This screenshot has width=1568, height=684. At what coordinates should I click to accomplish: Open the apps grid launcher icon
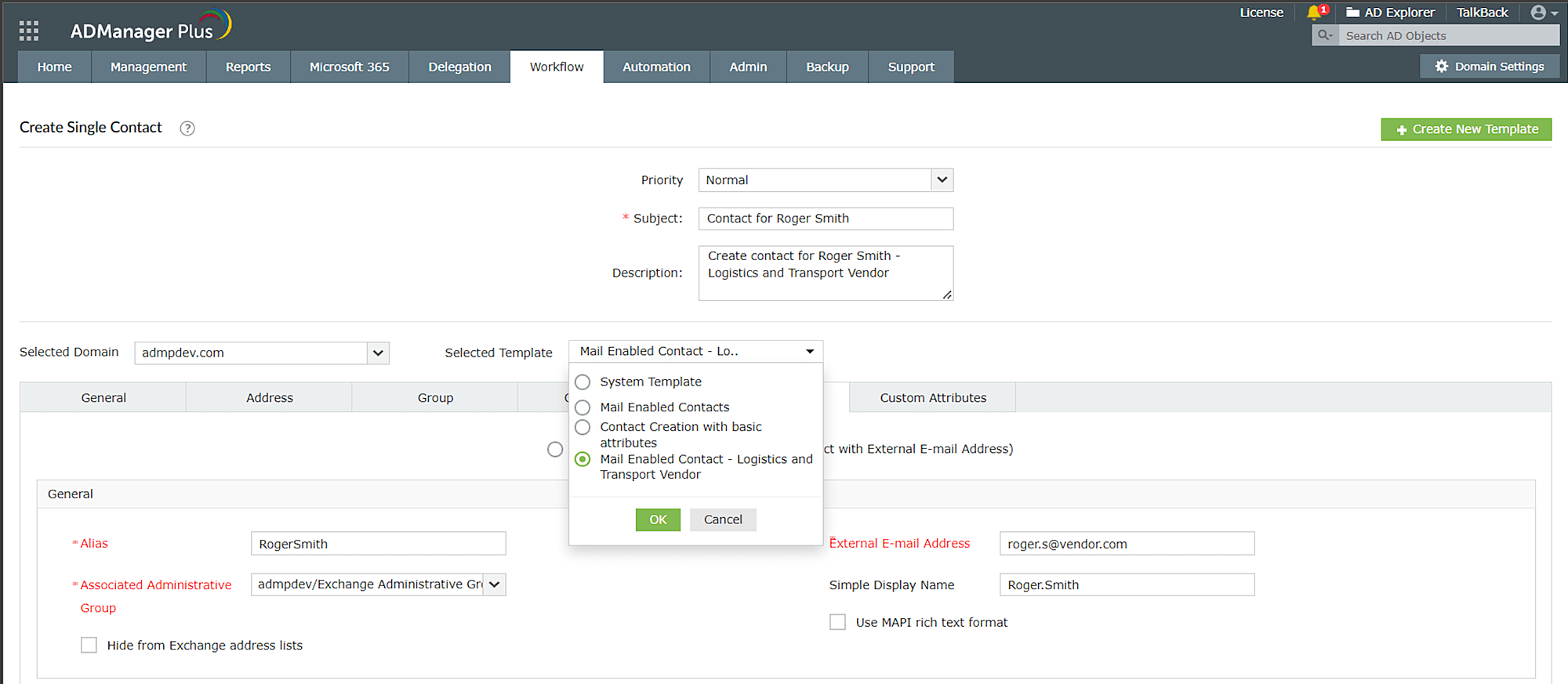tap(29, 31)
